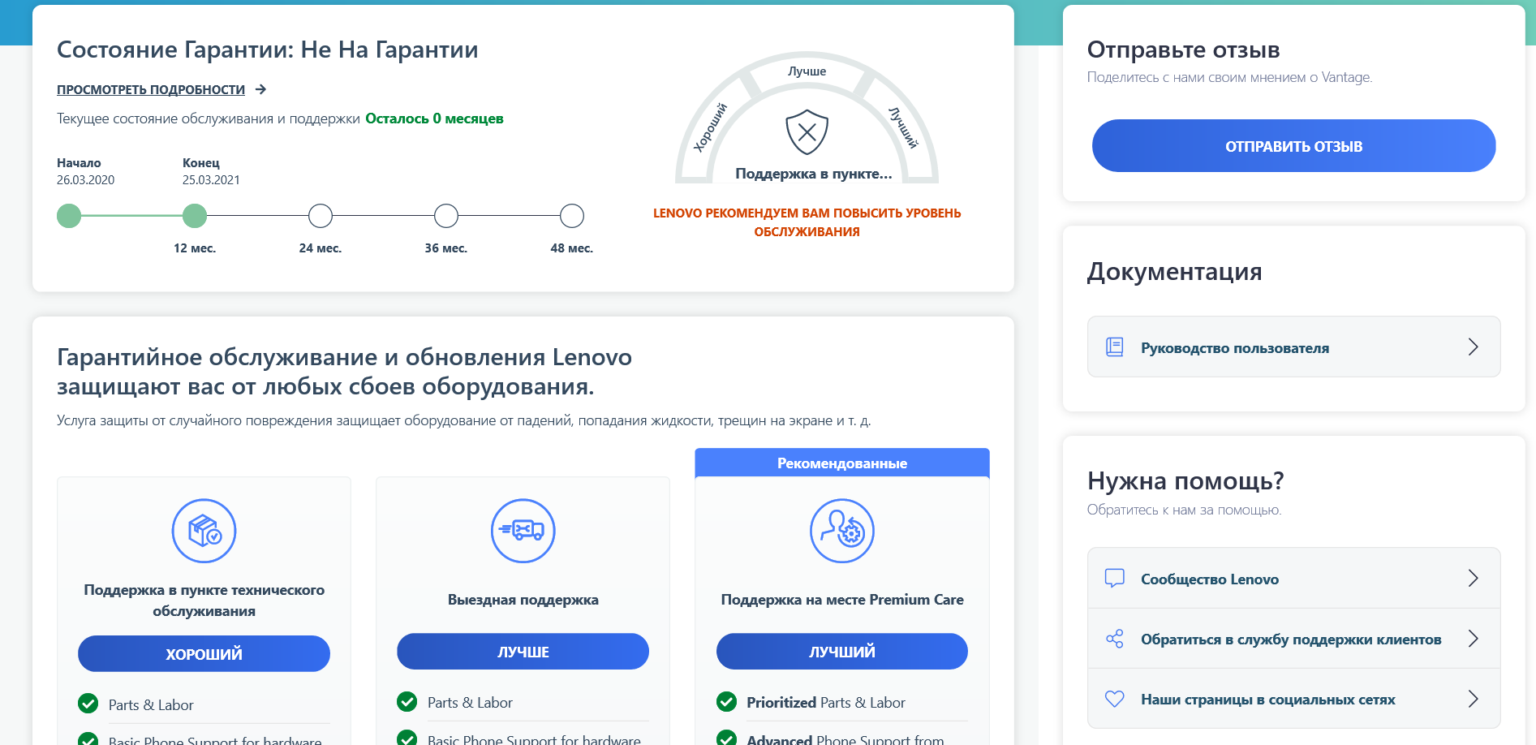Image resolution: width=1536 pixels, height=745 pixels.
Task: Click the Хороший gauge segment
Action: coord(710,127)
